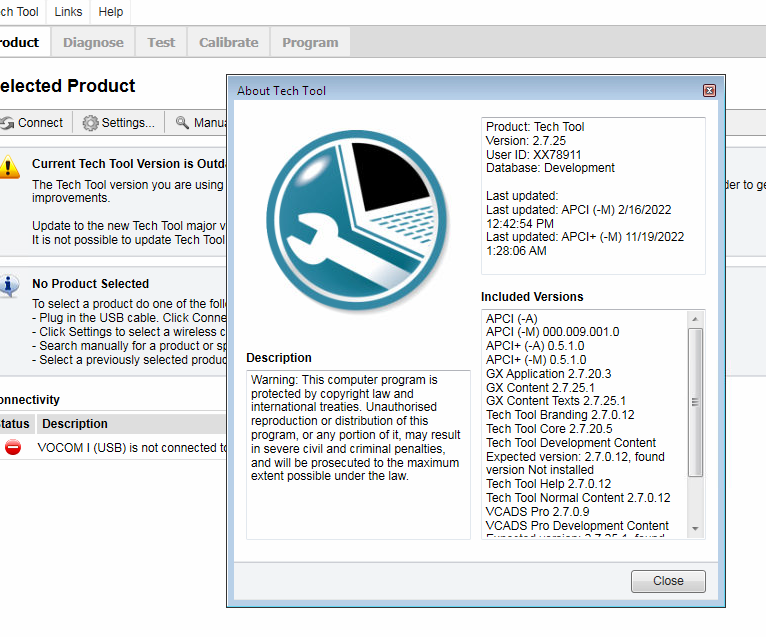The width and height of the screenshot is (766, 637).
Task: Open Settings from the toolbar
Action: coord(119,123)
